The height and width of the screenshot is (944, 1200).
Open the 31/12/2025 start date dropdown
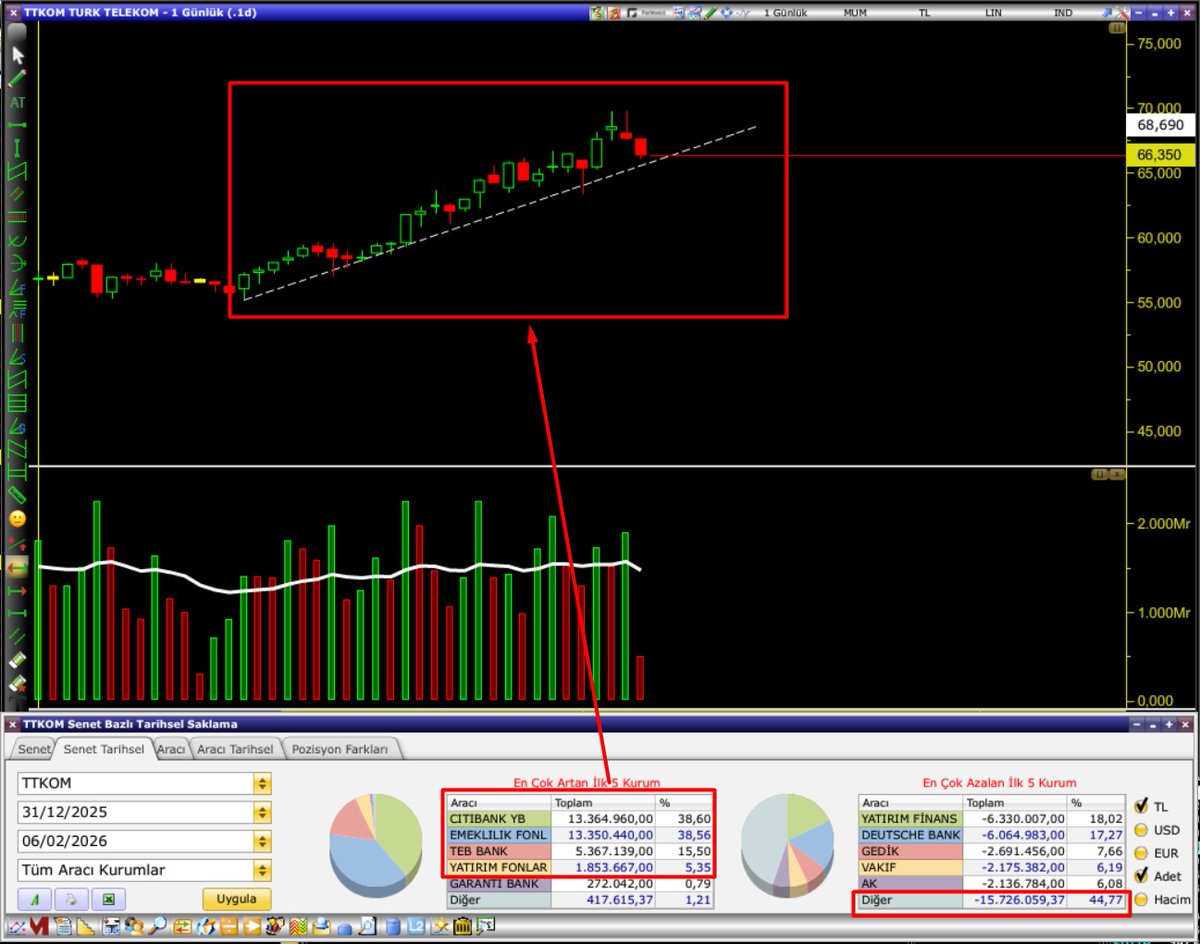[x=263, y=813]
